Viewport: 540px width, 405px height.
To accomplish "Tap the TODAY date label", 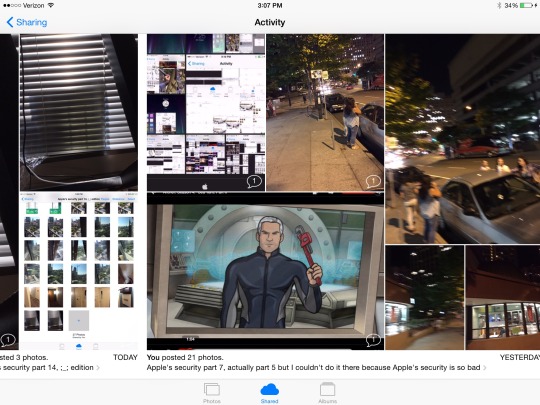I will 125,357.
